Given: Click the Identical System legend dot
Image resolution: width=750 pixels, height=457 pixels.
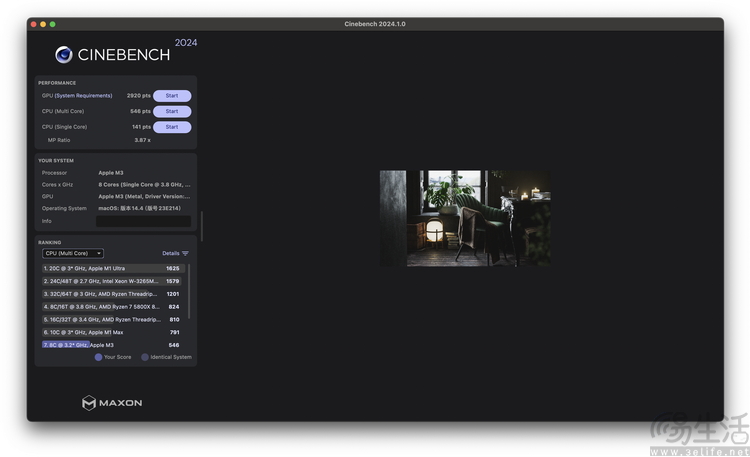Looking at the screenshot, I should pyautogui.click(x=144, y=357).
